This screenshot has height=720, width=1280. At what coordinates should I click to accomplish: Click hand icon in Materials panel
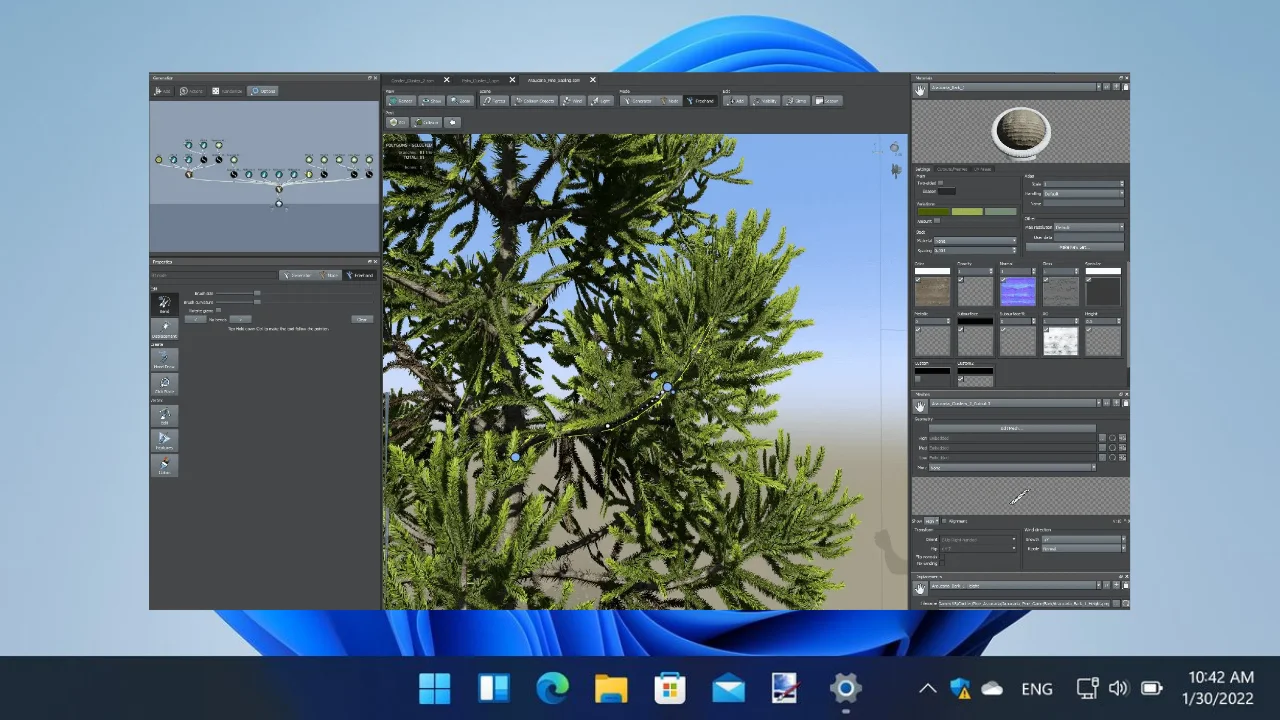pos(920,91)
